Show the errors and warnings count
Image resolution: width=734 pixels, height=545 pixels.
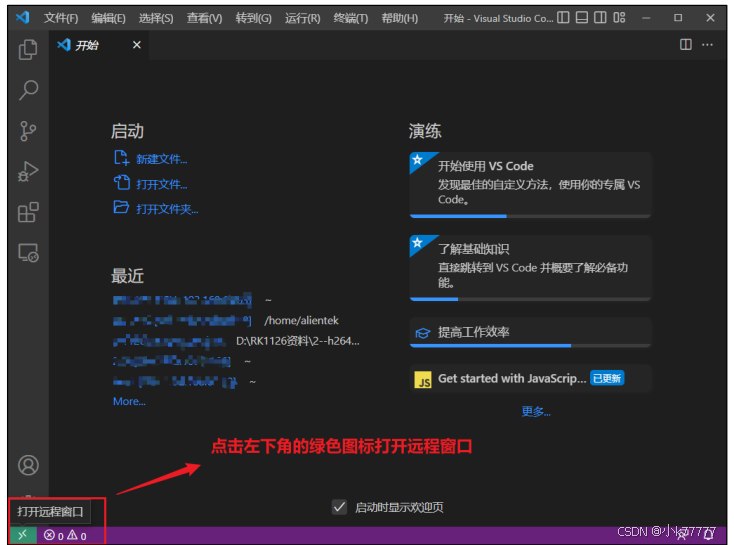point(65,535)
